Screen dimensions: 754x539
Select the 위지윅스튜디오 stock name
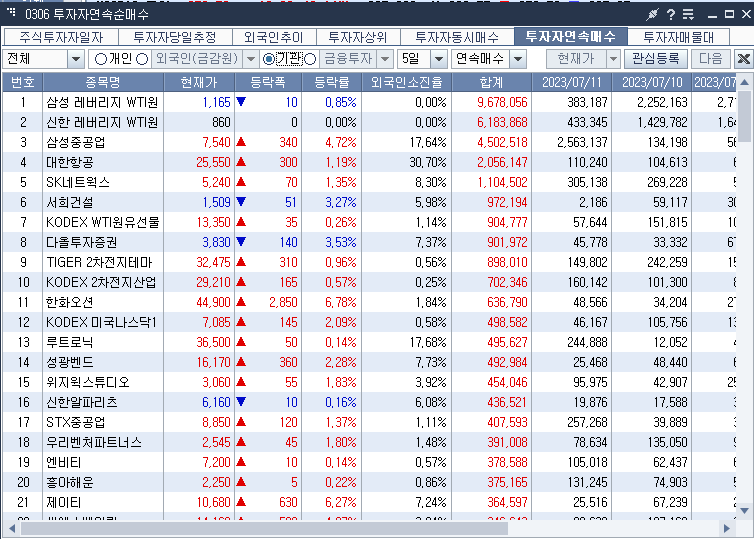pos(88,382)
